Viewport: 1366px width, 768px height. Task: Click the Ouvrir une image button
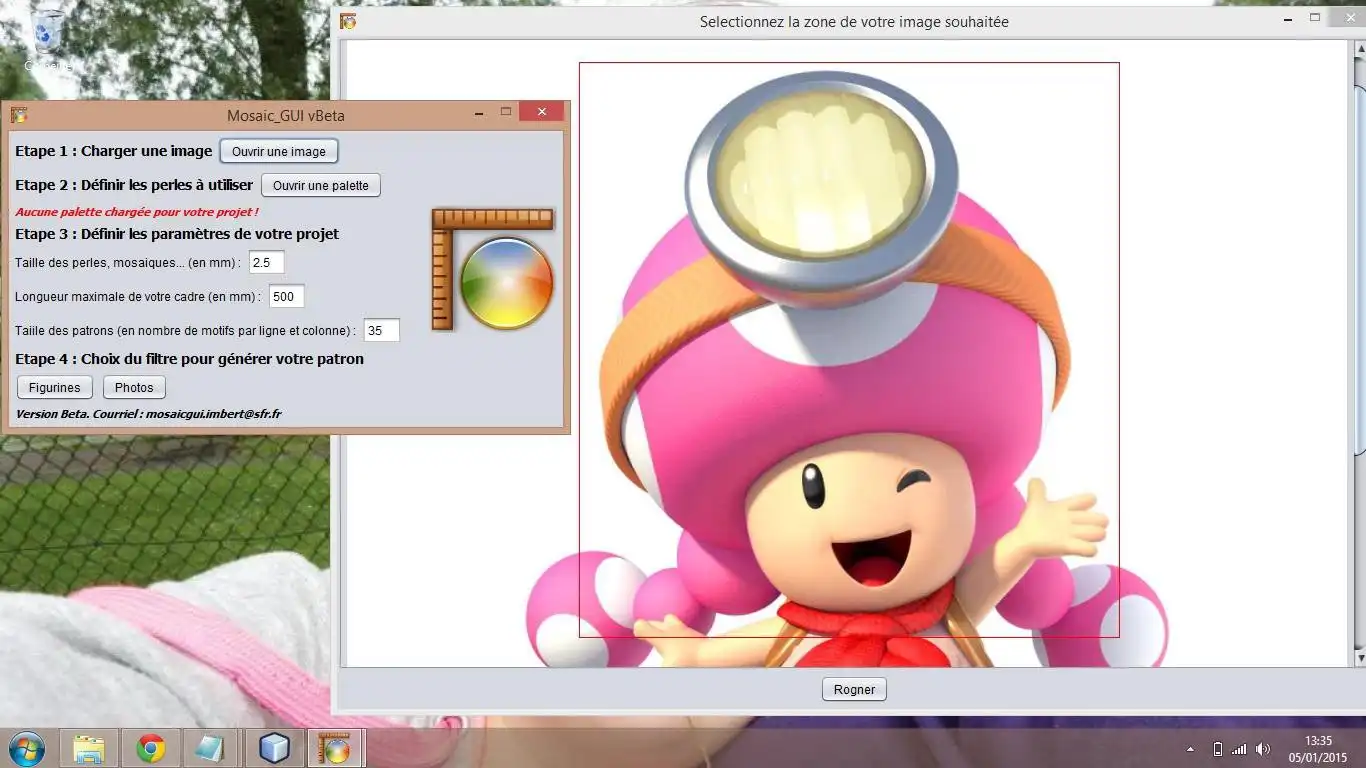(x=279, y=151)
